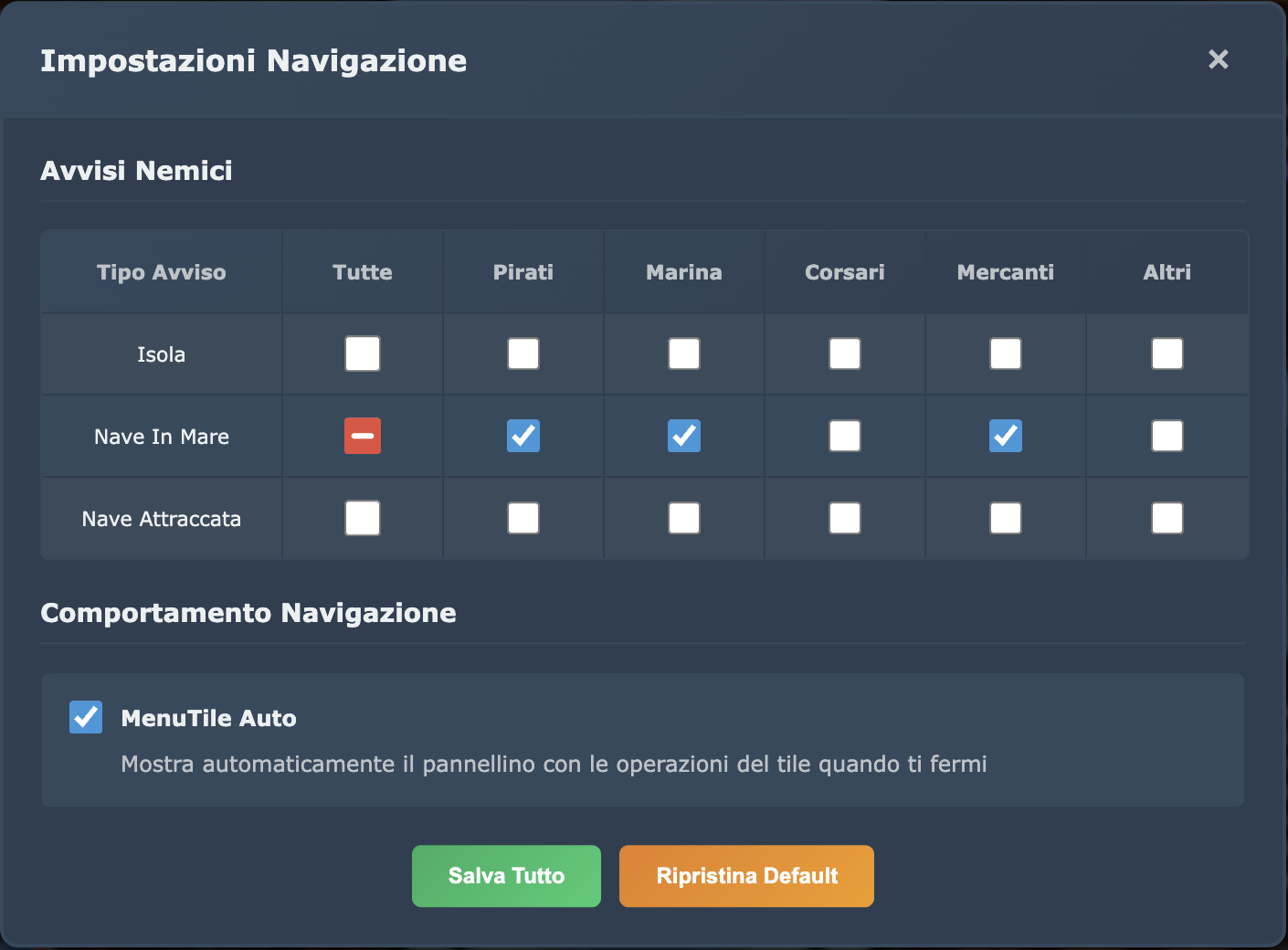Check Pirati alert for Nave Attraccata
1288x950 pixels.
coord(523,518)
